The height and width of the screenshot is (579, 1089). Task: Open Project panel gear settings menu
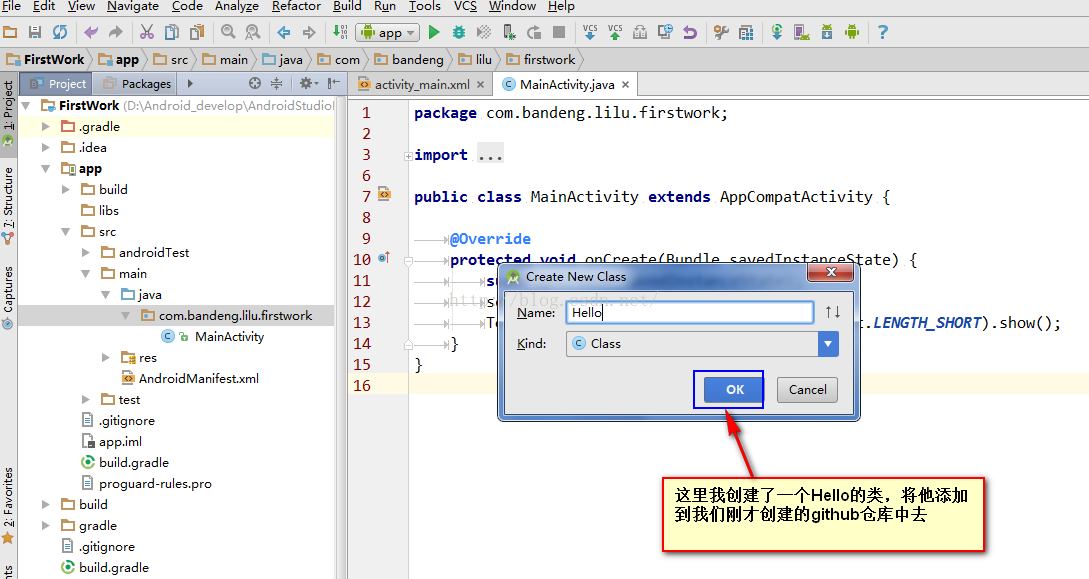(x=308, y=83)
